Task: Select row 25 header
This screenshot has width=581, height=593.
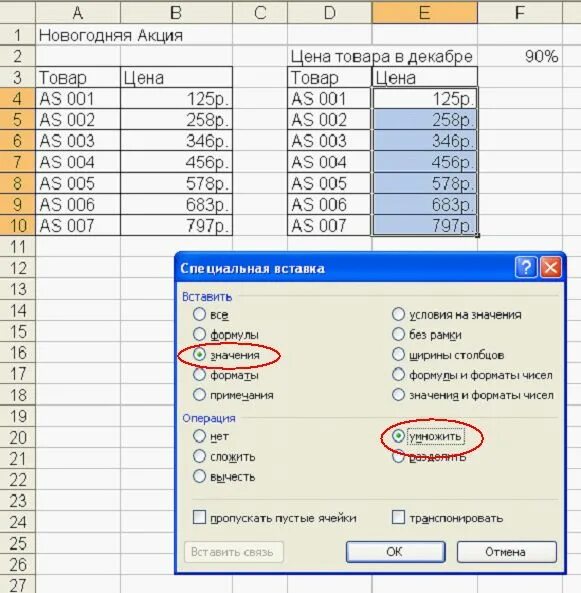Action: pos(17,543)
